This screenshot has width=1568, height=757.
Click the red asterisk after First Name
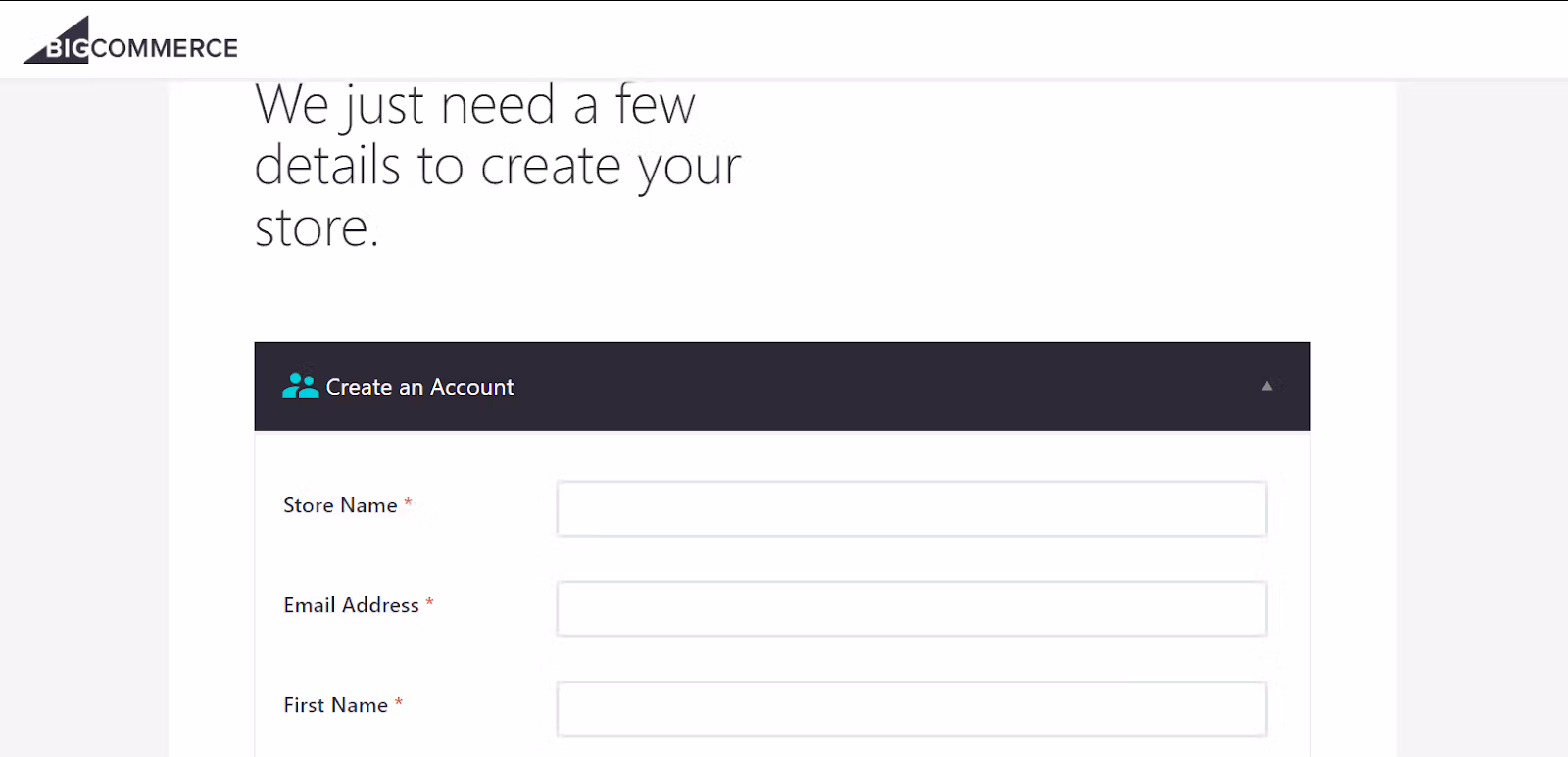[x=399, y=702]
